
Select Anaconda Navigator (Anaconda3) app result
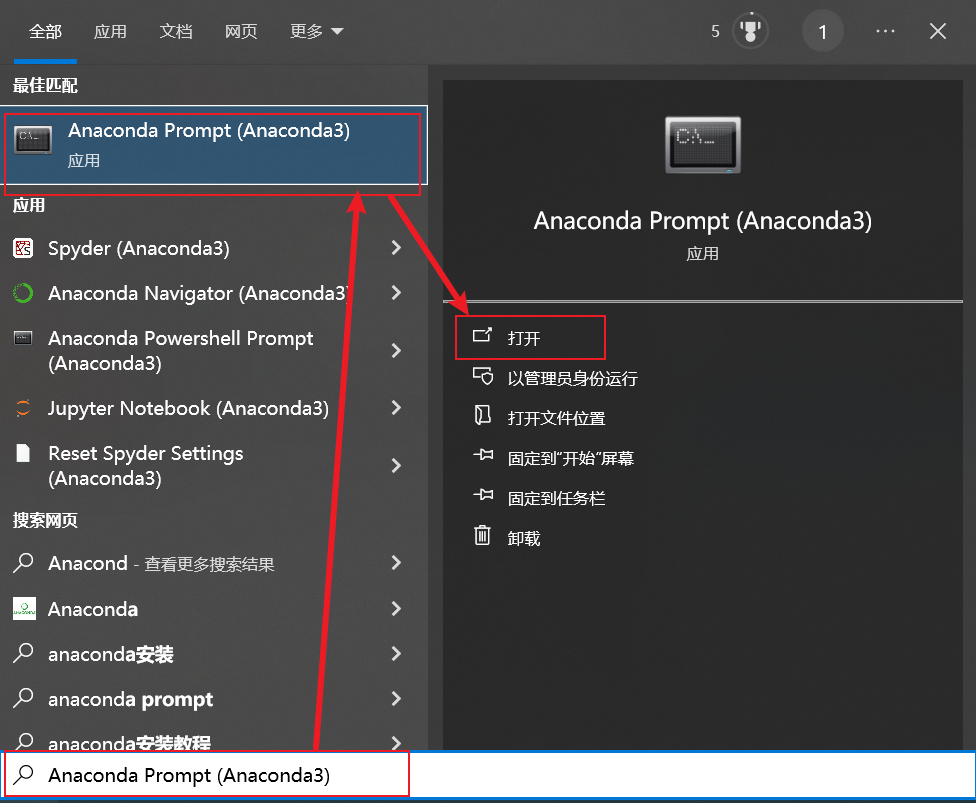pyautogui.click(x=214, y=293)
